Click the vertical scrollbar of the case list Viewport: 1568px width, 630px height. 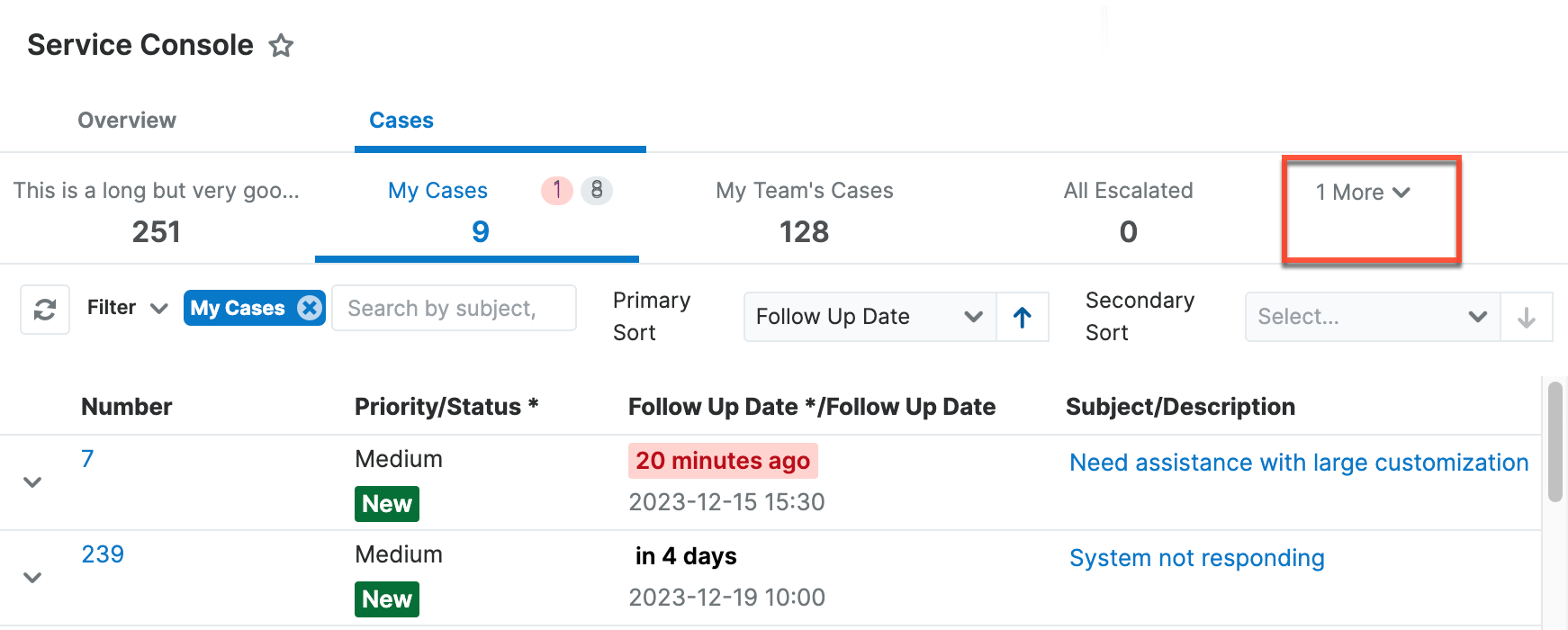(x=1555, y=441)
